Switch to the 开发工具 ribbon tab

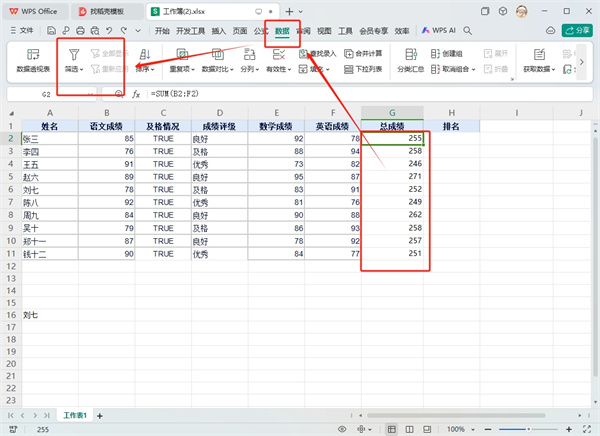(x=191, y=31)
